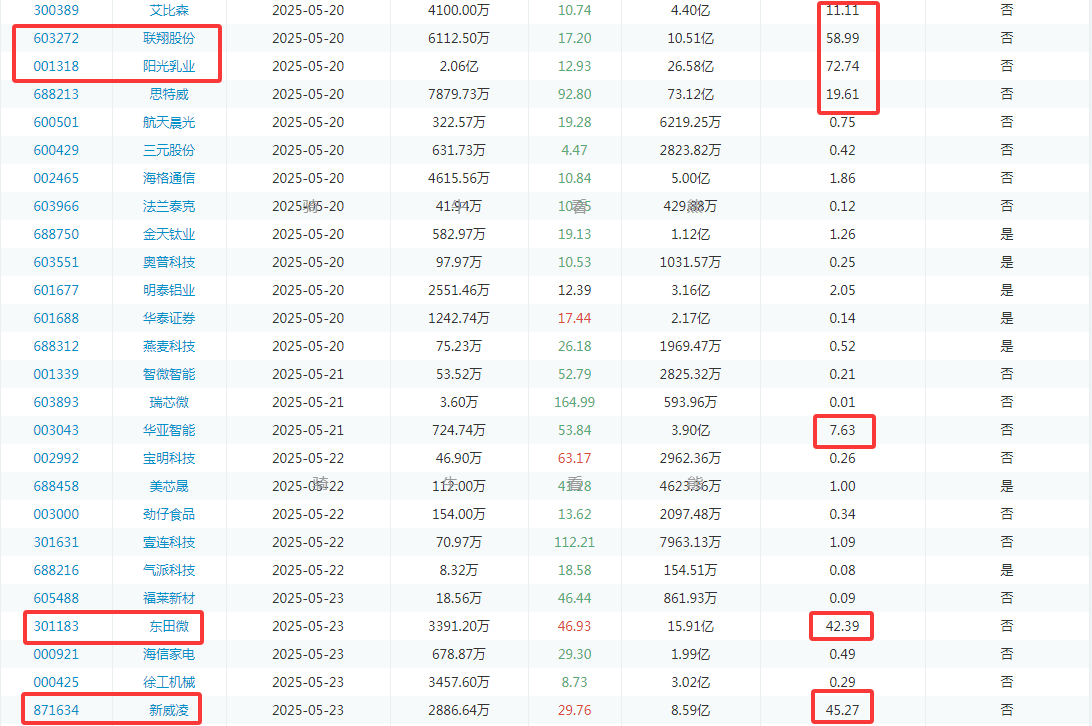Click stock code 871634
The image size is (1092, 726).
pyautogui.click(x=56, y=710)
